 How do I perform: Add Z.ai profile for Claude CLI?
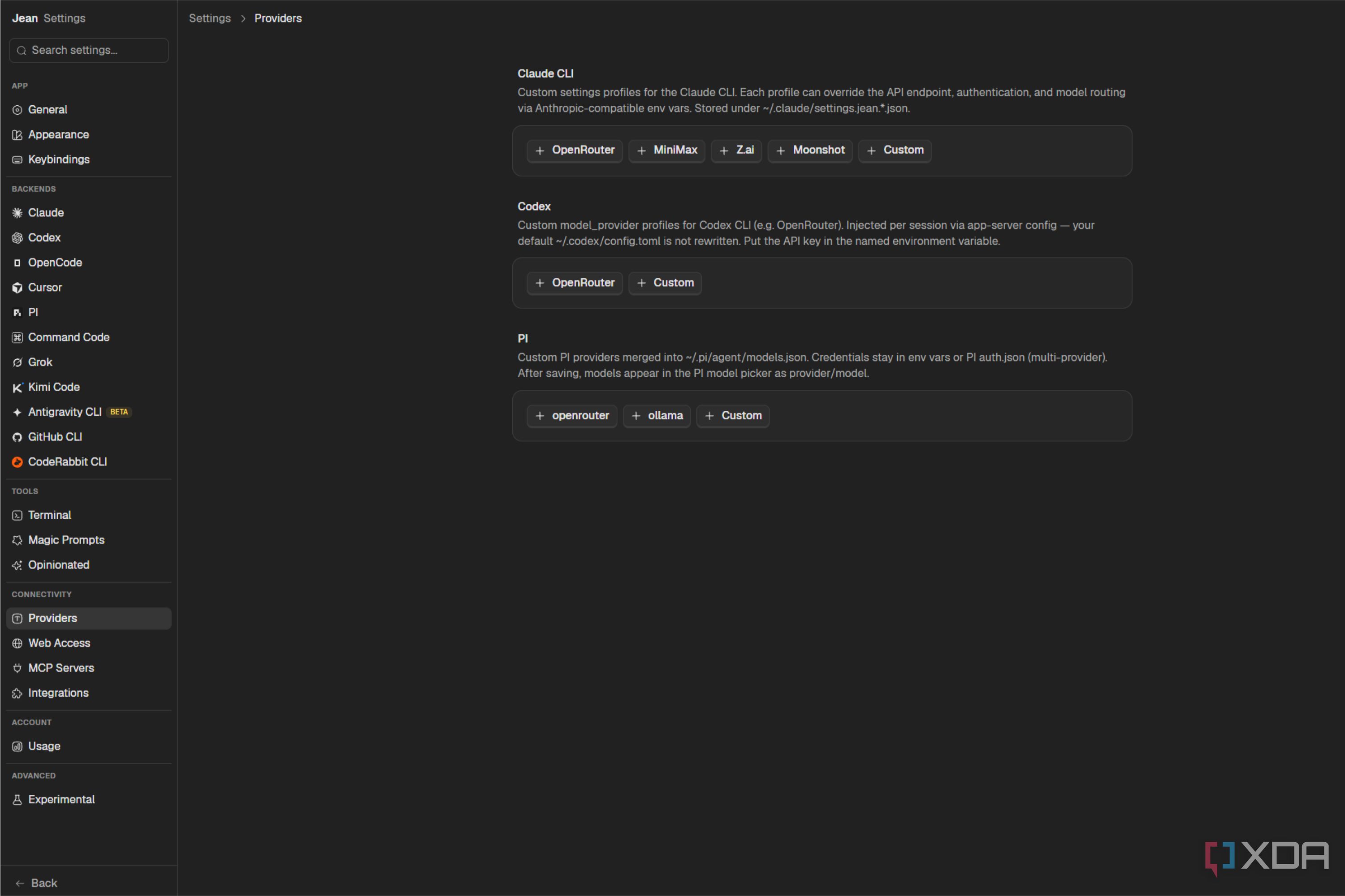click(x=736, y=150)
